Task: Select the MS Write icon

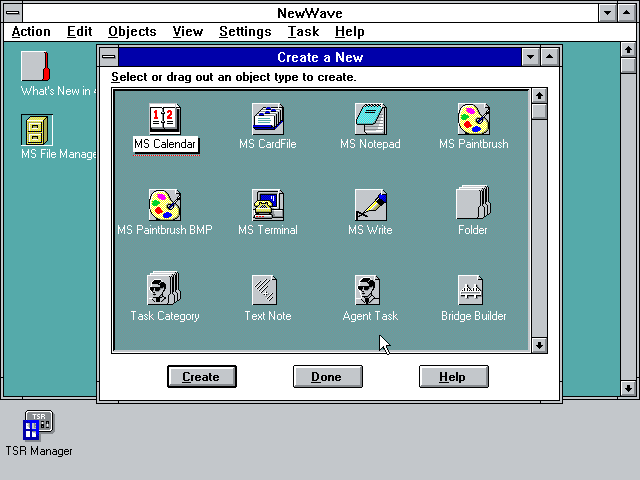Action: (x=371, y=205)
